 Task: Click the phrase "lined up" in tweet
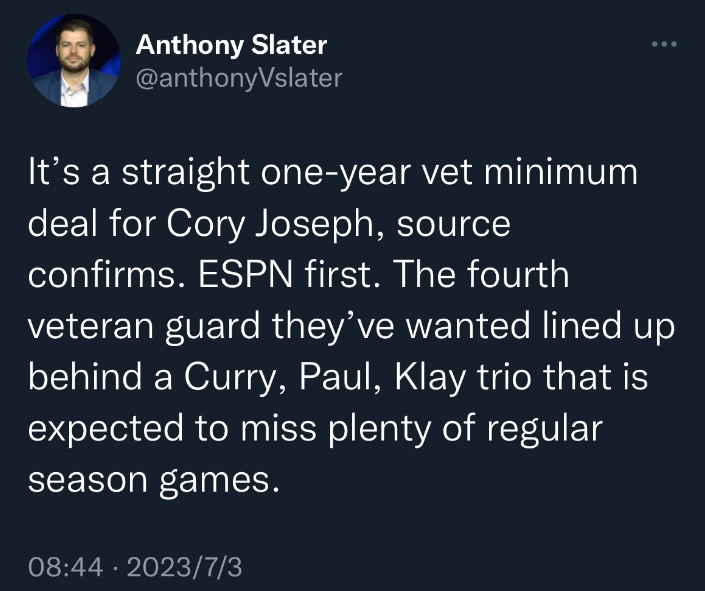[609, 327]
